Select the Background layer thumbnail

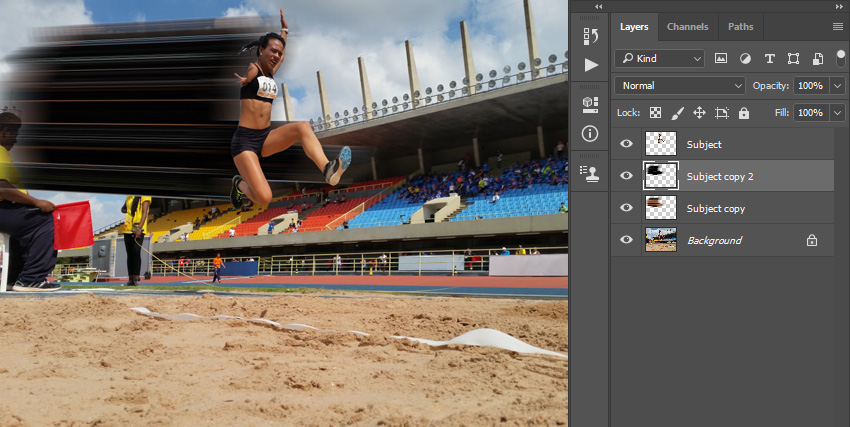click(x=661, y=240)
